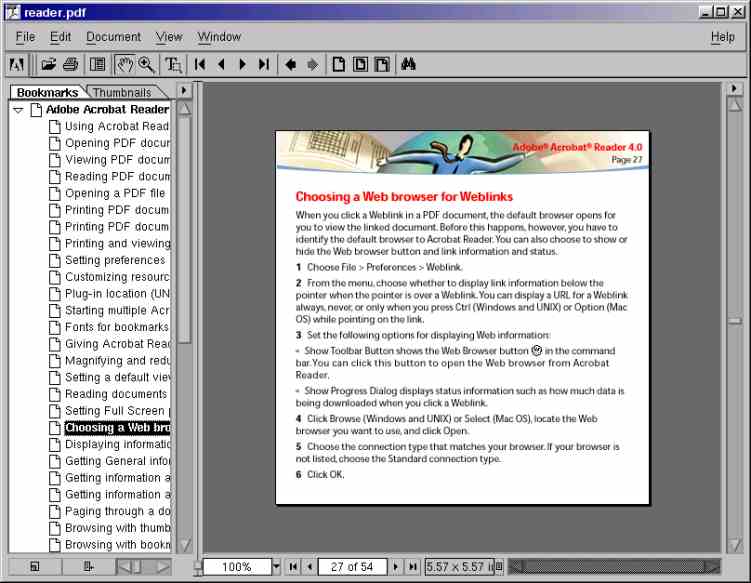Select the Browsing with thumb bookmark
751x583 pixels.
(117, 528)
